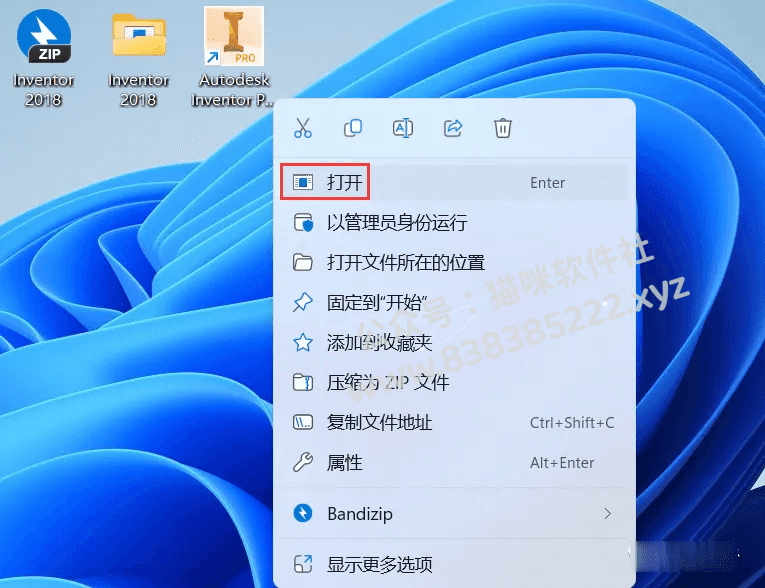Viewport: 765px width, 588px height.
Task: Click the Delete trash can icon
Action: point(503,128)
